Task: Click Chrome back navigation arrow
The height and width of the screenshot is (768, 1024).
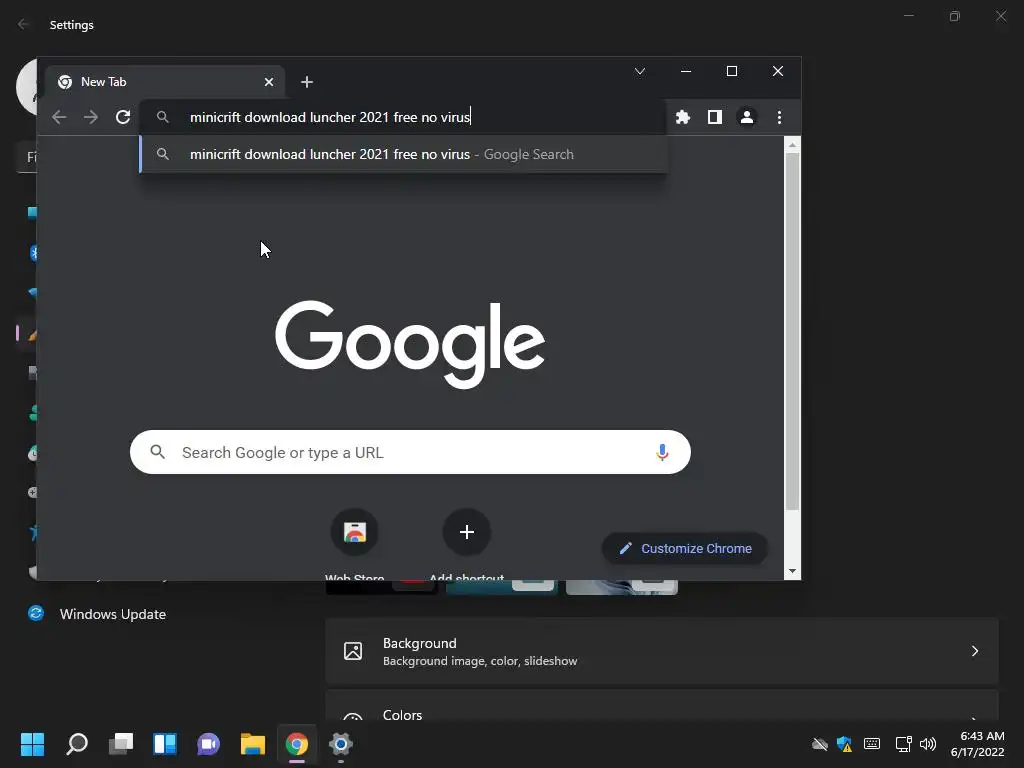Action: (x=59, y=117)
